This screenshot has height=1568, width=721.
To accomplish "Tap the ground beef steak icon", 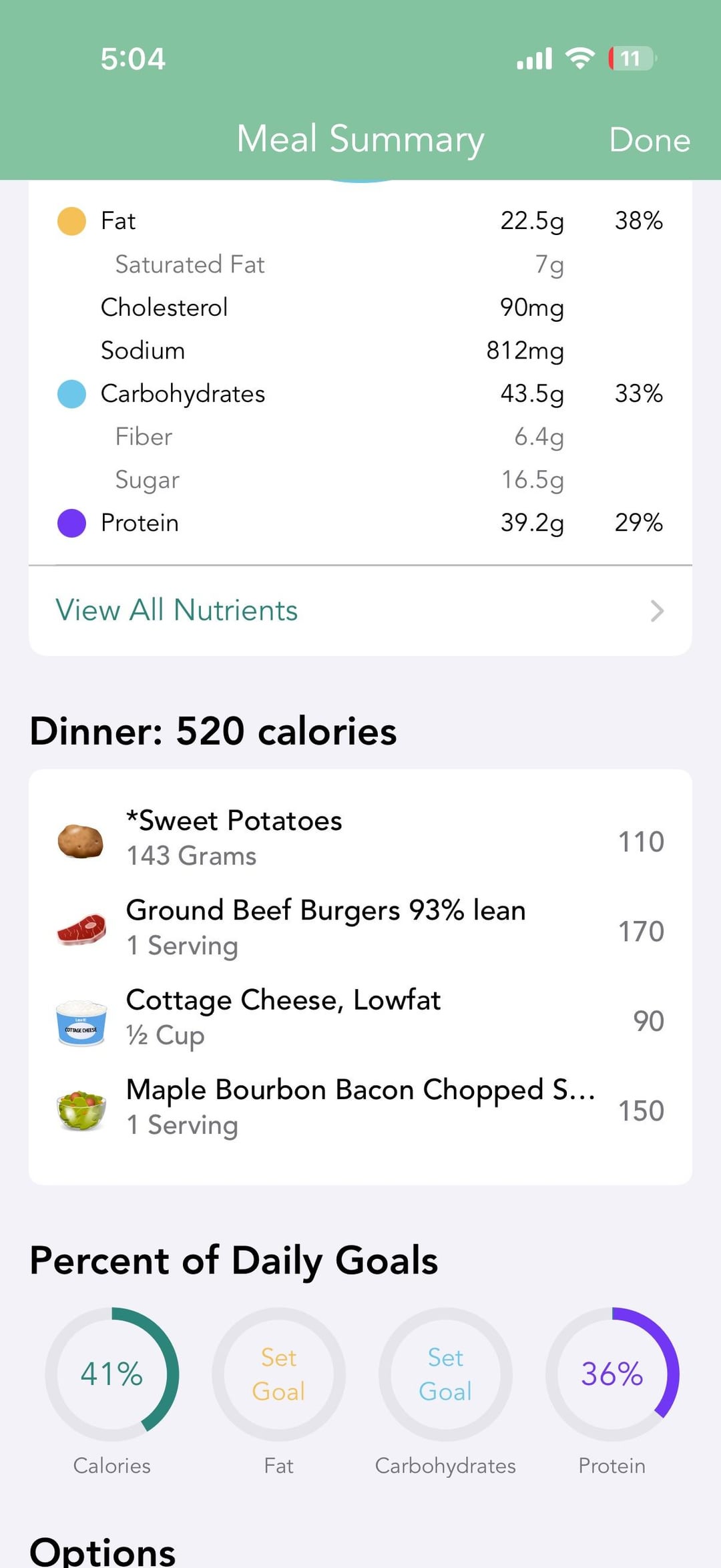I will pos(81,930).
